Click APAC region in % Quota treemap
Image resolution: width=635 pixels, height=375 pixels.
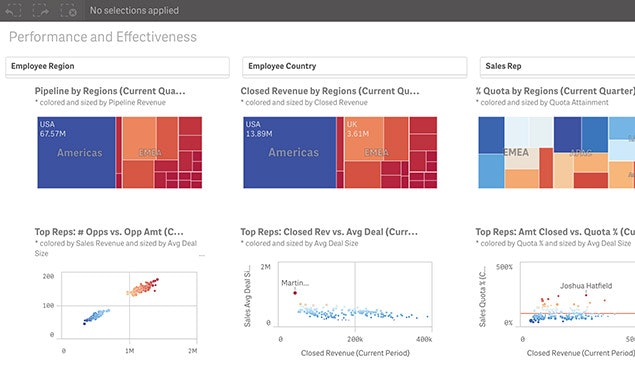tap(581, 153)
